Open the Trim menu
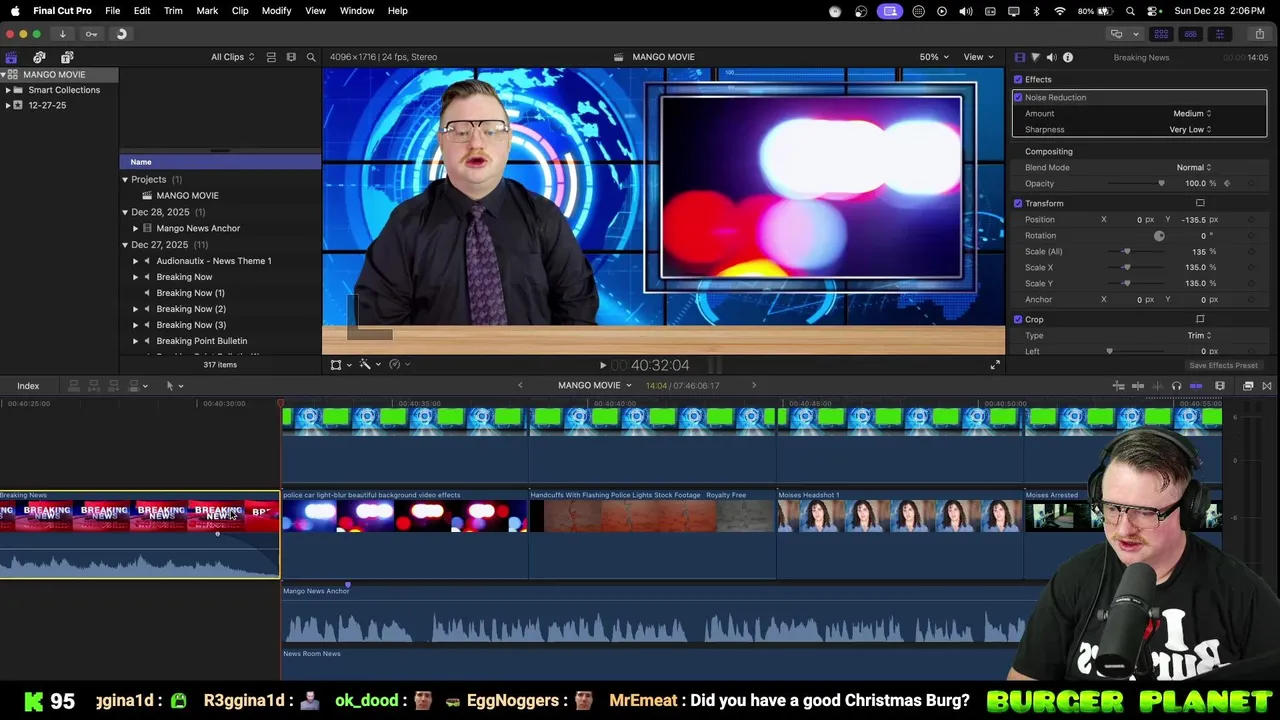The height and width of the screenshot is (720, 1280). coord(173,10)
